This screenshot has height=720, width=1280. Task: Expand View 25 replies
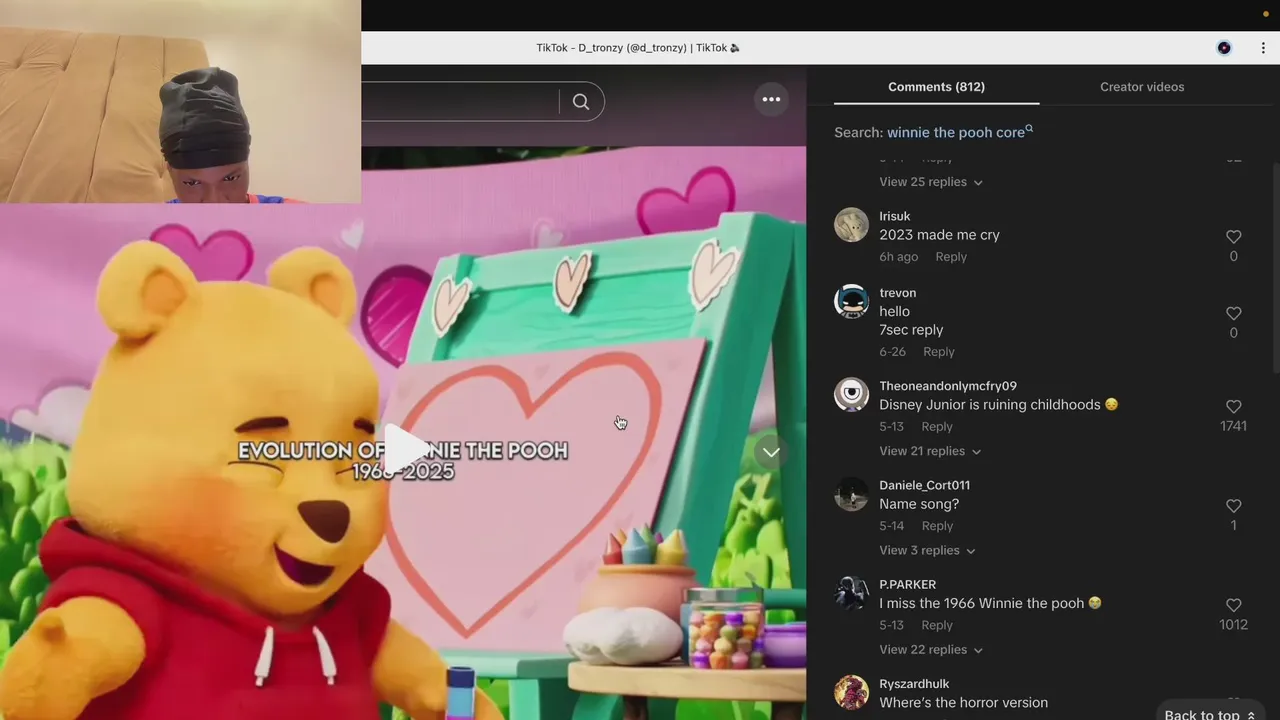pos(930,182)
